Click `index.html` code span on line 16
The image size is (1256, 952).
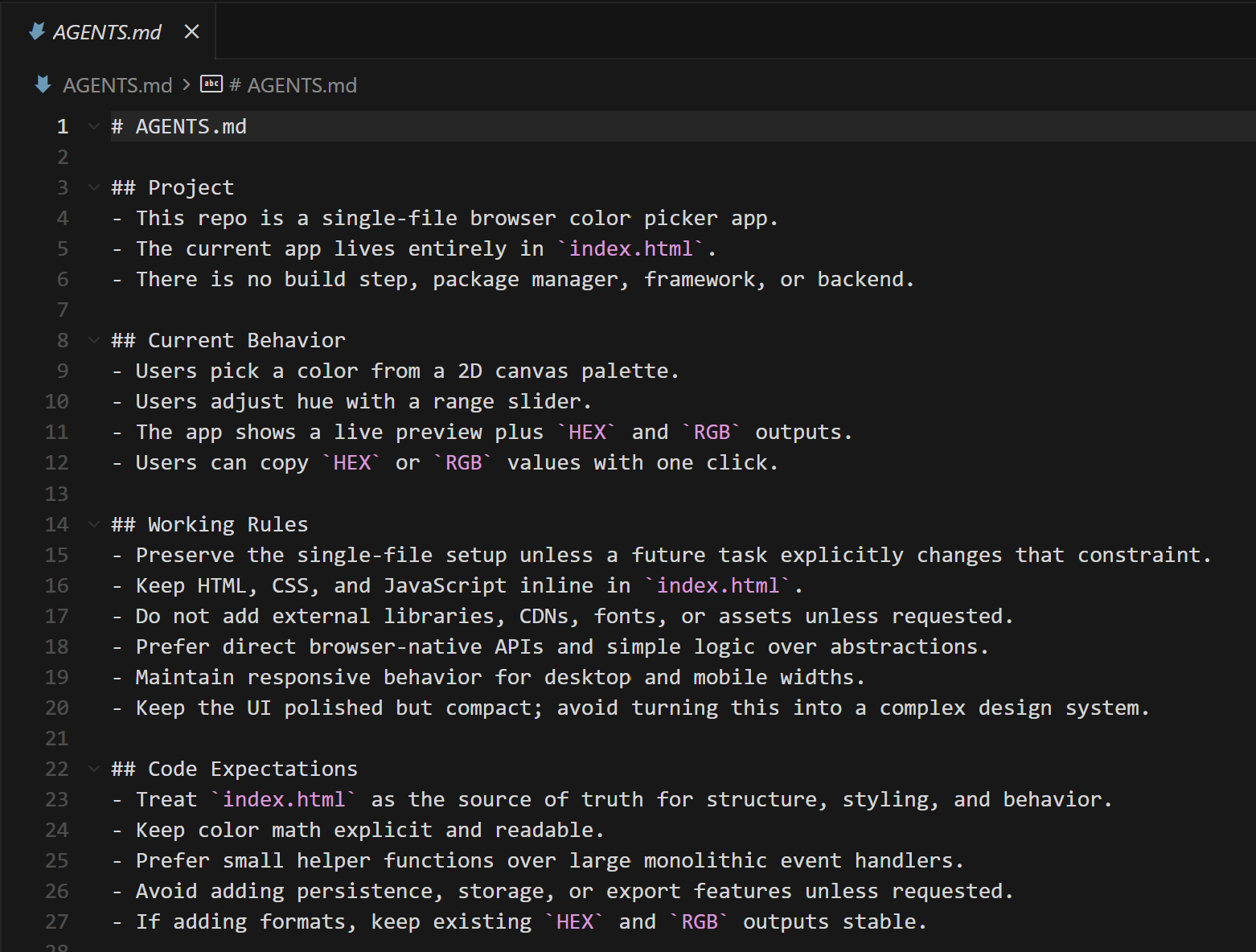[718, 585]
